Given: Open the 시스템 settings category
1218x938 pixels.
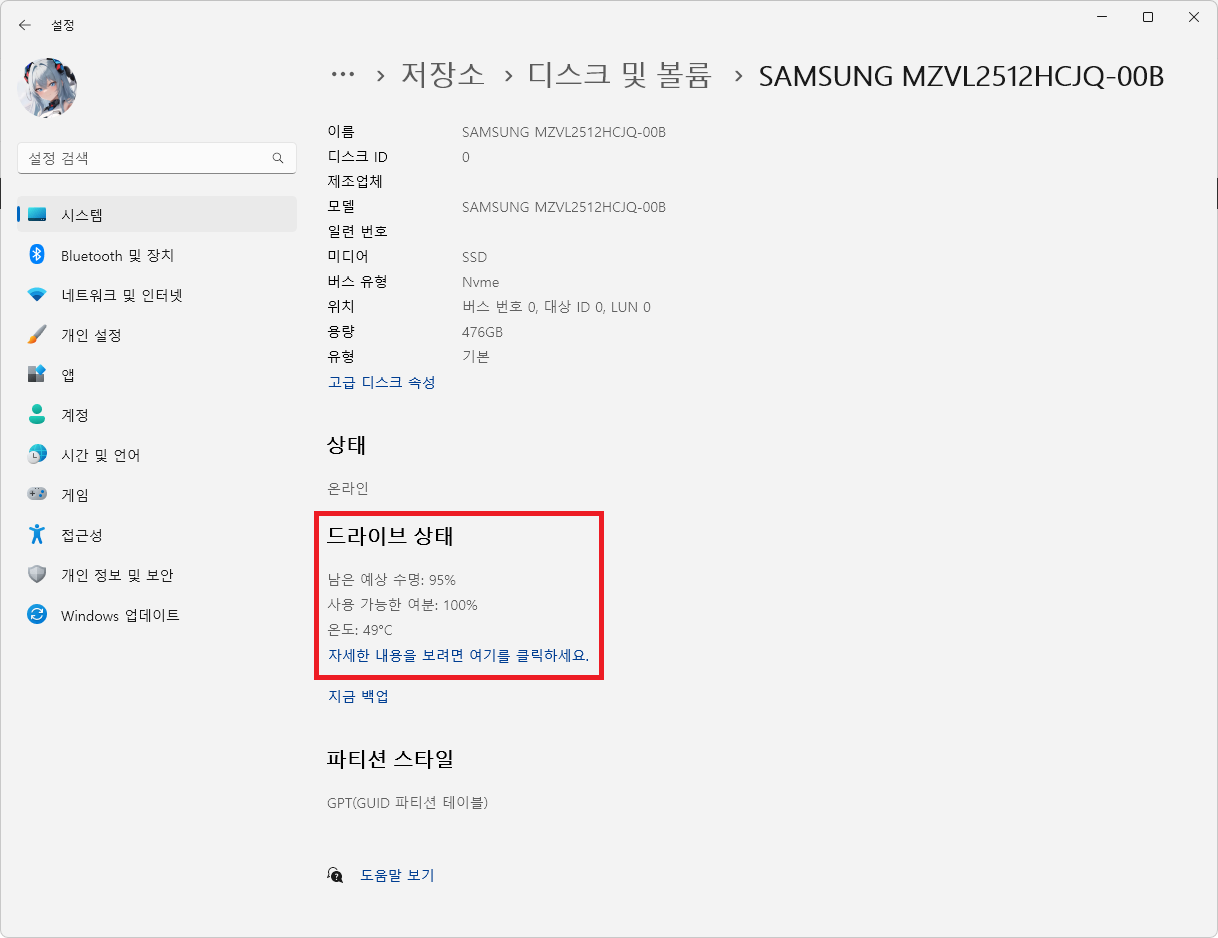Looking at the screenshot, I should pos(157,215).
